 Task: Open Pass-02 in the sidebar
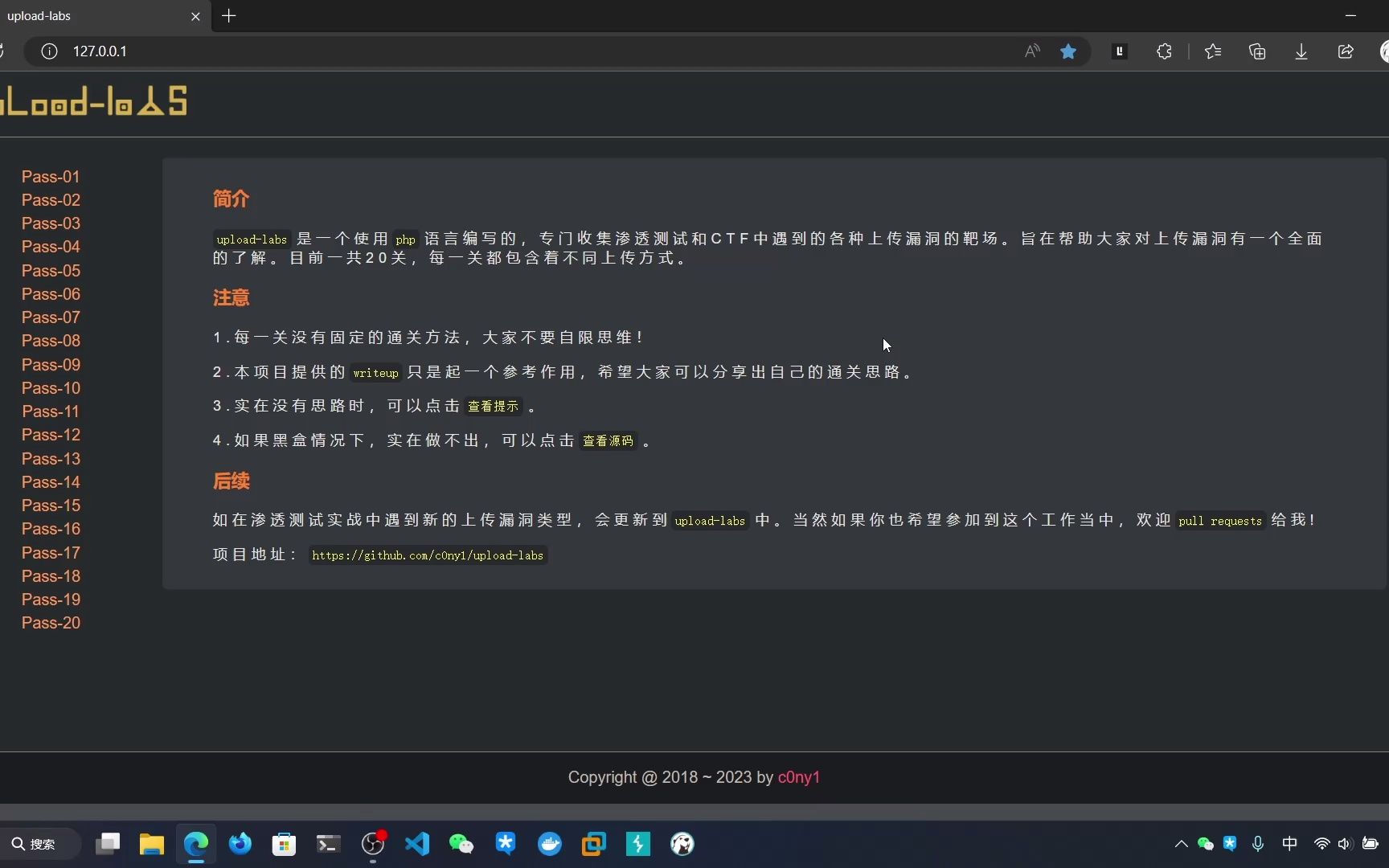51,200
